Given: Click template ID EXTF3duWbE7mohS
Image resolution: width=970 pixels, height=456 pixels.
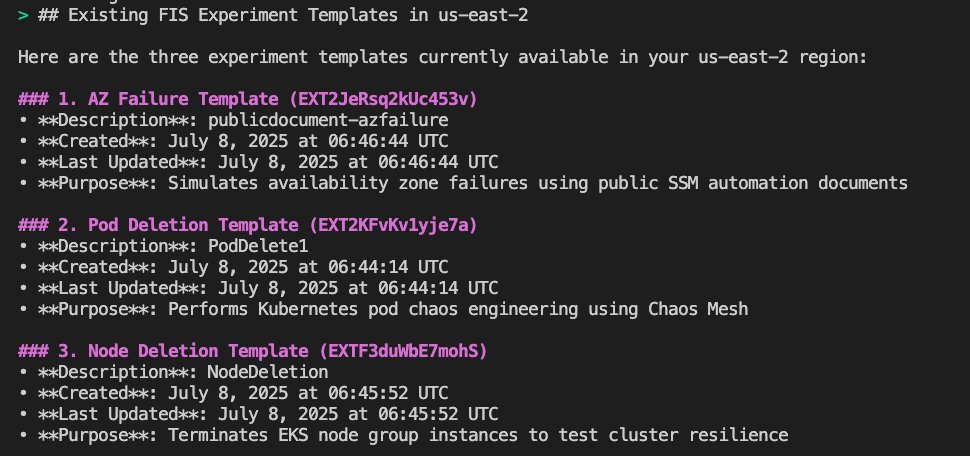Looking at the screenshot, I should pos(402,351).
